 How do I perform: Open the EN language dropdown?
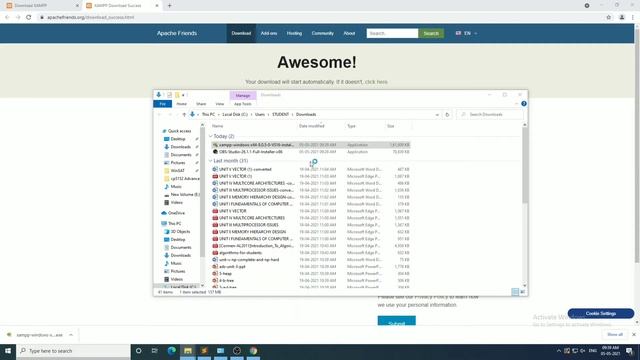467,33
